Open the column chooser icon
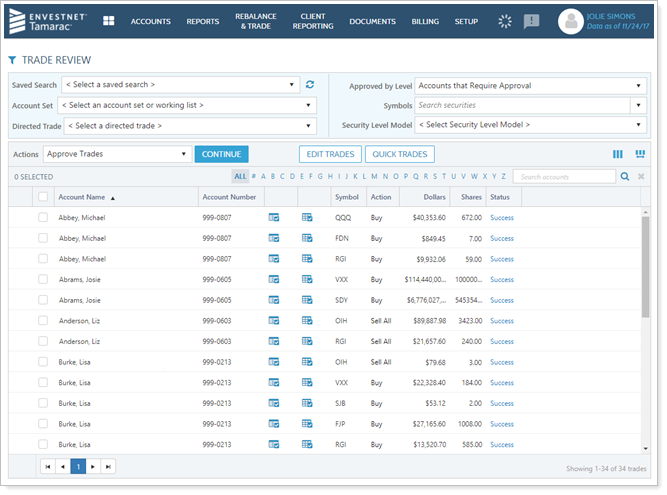Screen dimensions: 667x495 [x=617, y=154]
